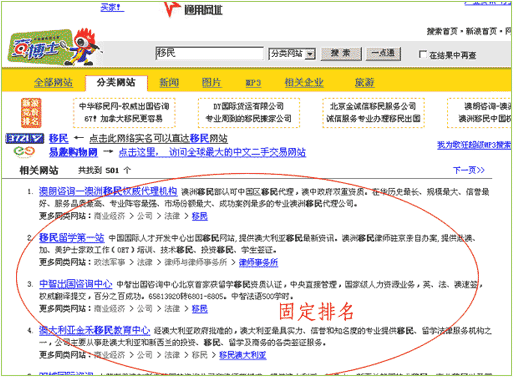Click the search box containing 移民
This screenshot has width=513, height=377.
click(209, 53)
